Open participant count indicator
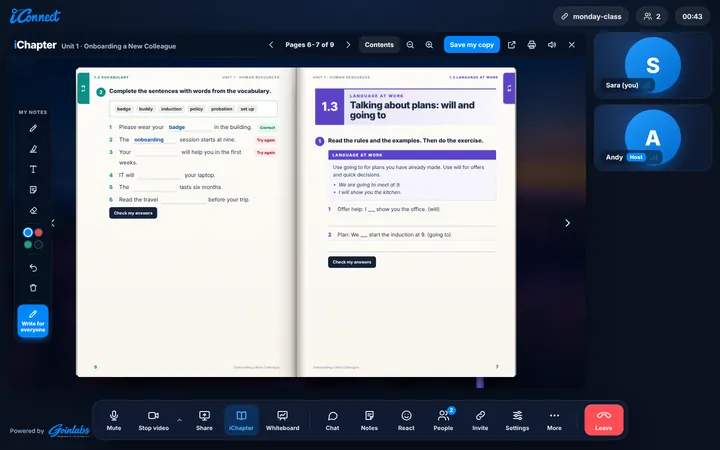Screen dimensions: 720x450 [x=652, y=17]
